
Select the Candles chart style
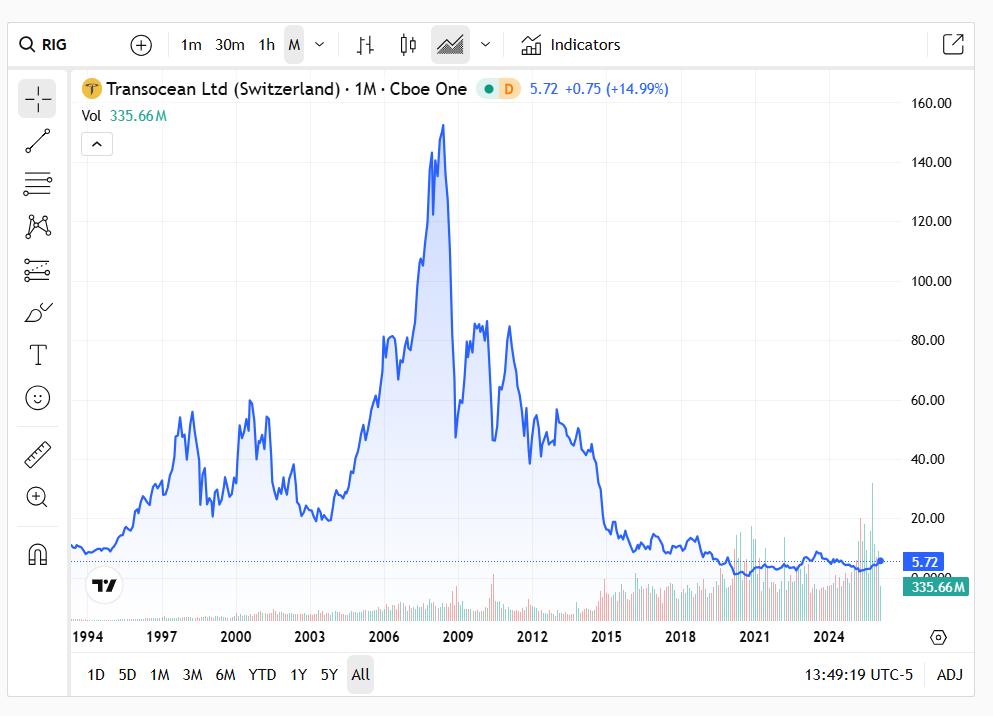(408, 45)
